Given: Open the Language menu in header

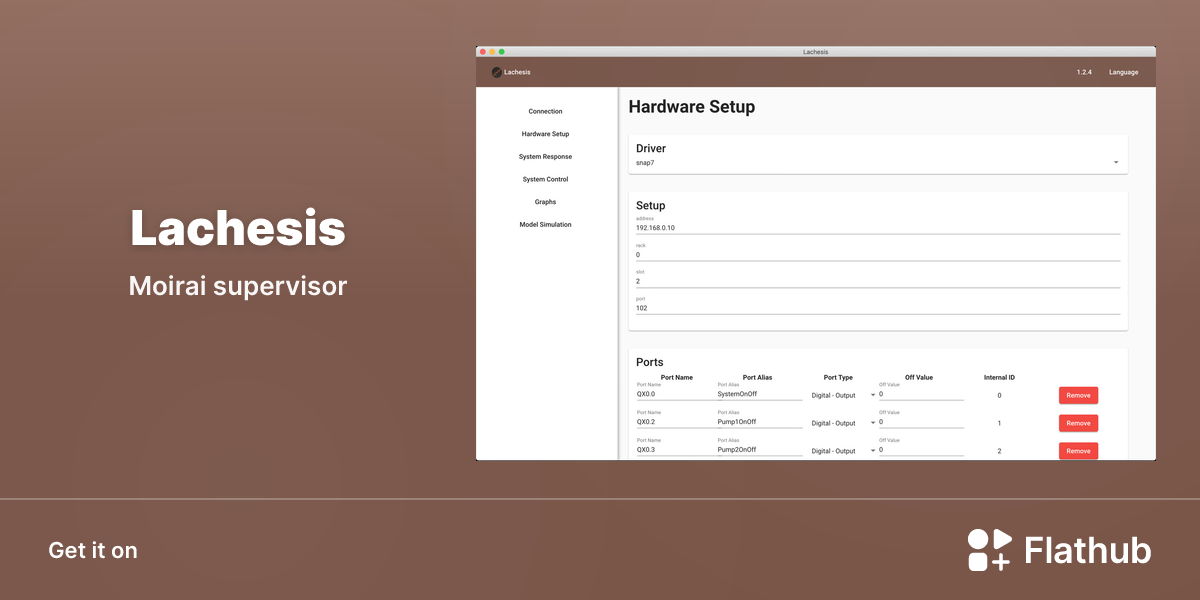Looking at the screenshot, I should pyautogui.click(x=1123, y=72).
